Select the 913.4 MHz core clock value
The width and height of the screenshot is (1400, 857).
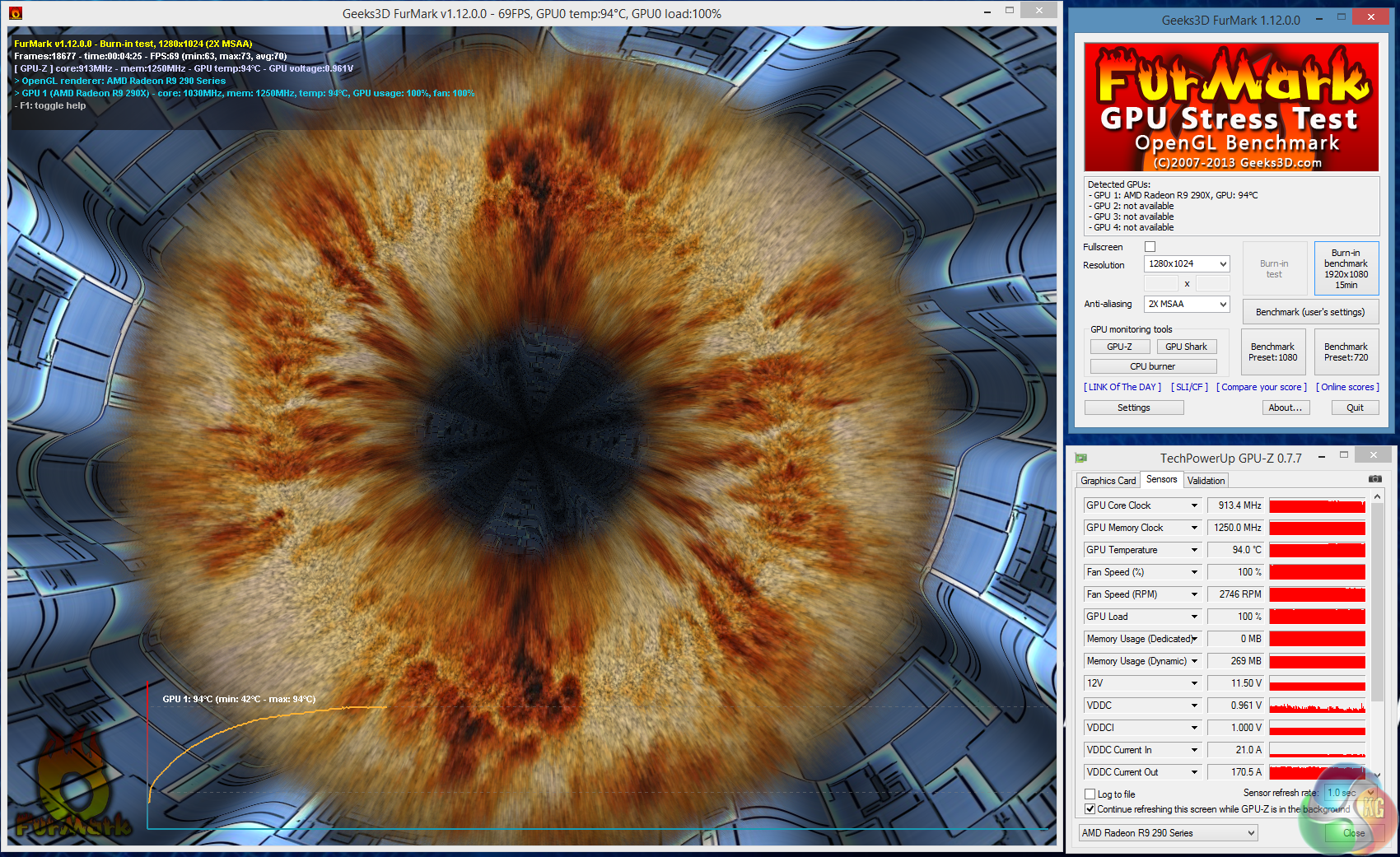1235,505
